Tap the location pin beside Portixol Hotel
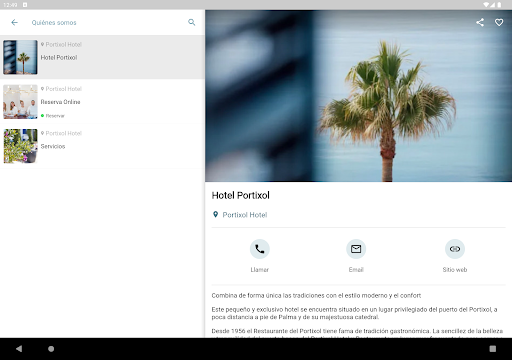 click(216, 215)
